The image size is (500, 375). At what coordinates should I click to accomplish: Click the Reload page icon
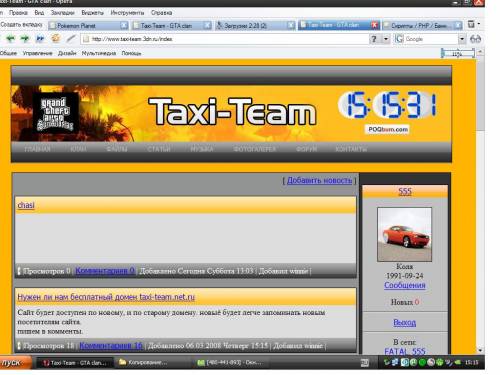[x=55, y=39]
